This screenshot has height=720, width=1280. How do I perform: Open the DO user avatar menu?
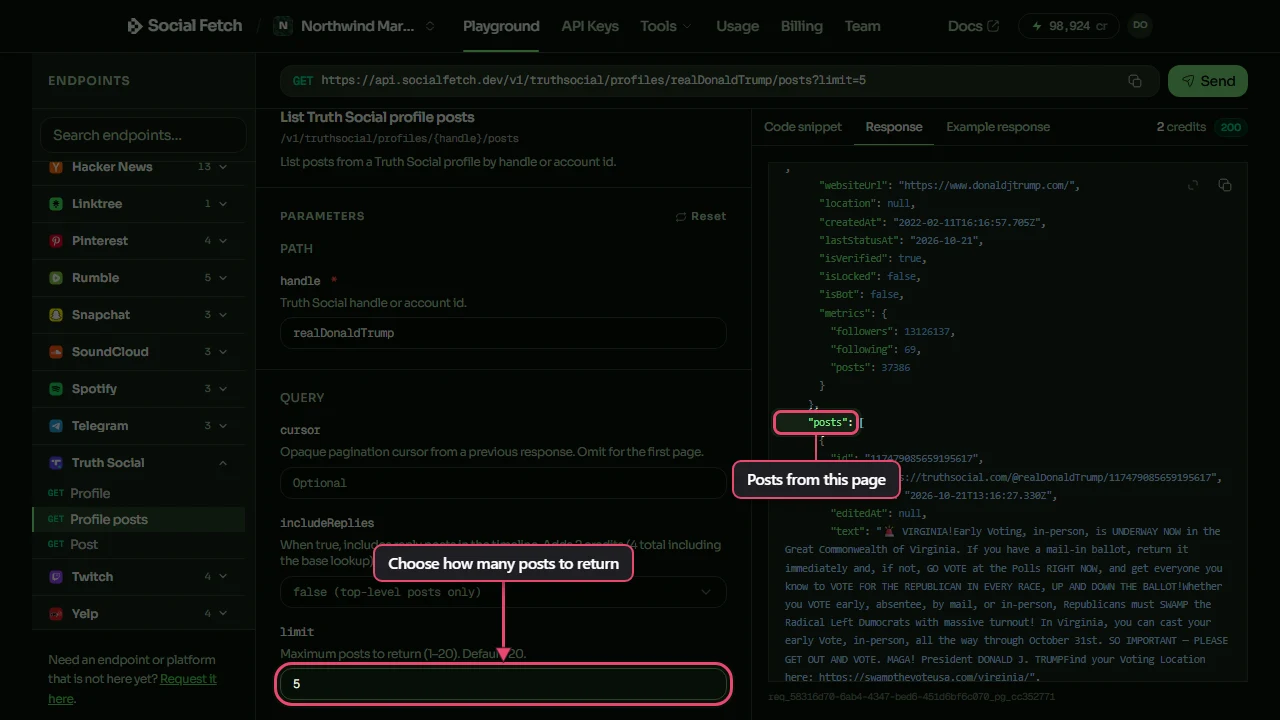click(x=1139, y=26)
